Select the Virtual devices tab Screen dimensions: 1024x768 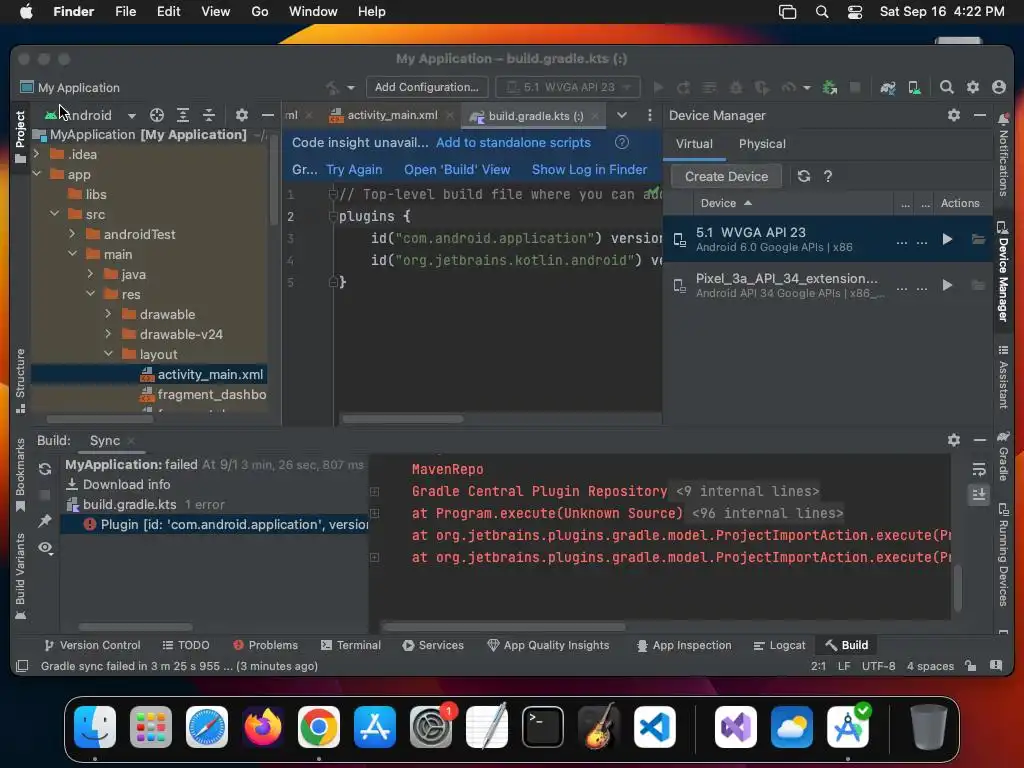694,144
